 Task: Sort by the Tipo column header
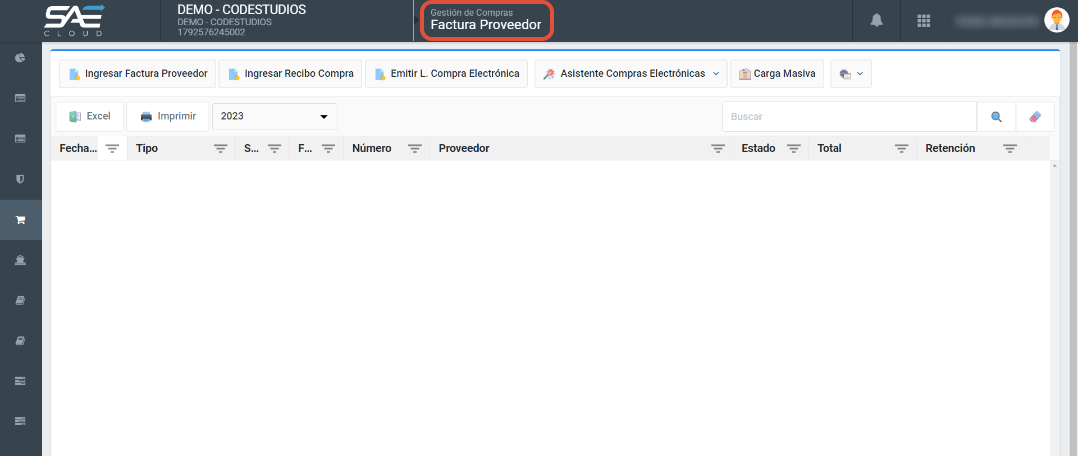[x=147, y=149]
